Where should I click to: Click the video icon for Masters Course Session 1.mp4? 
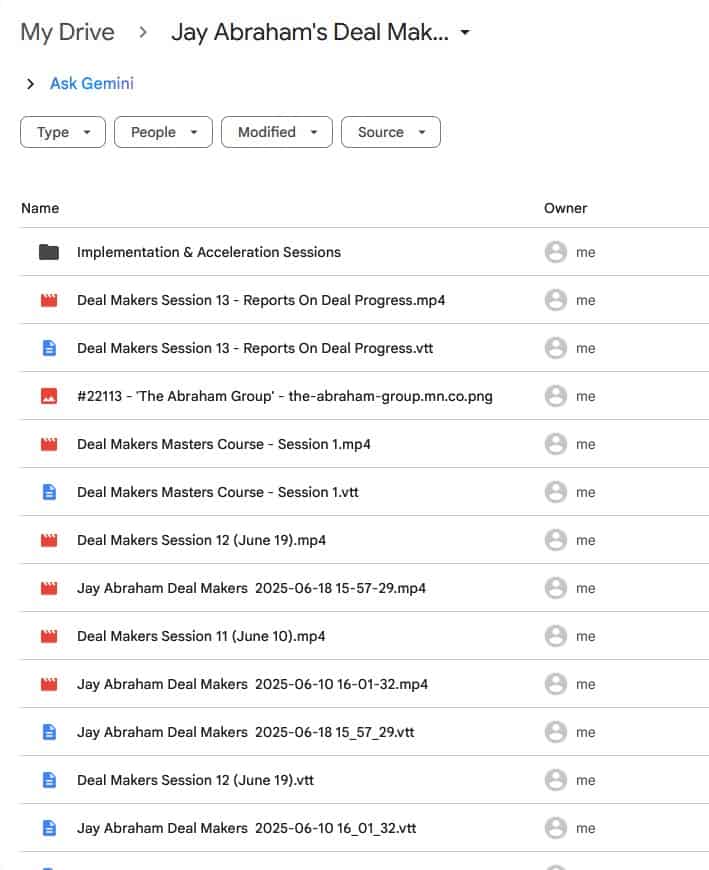(x=49, y=444)
